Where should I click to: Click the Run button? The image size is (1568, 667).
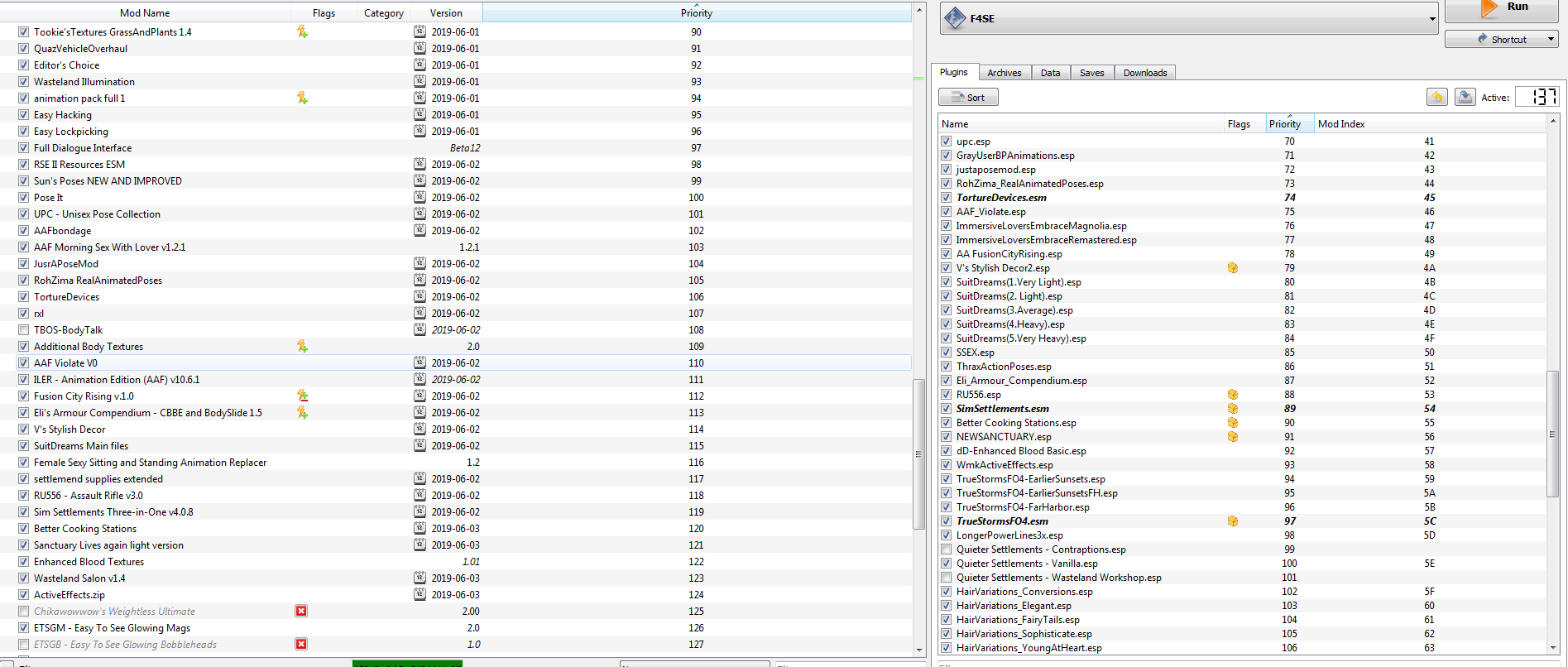1502,10
